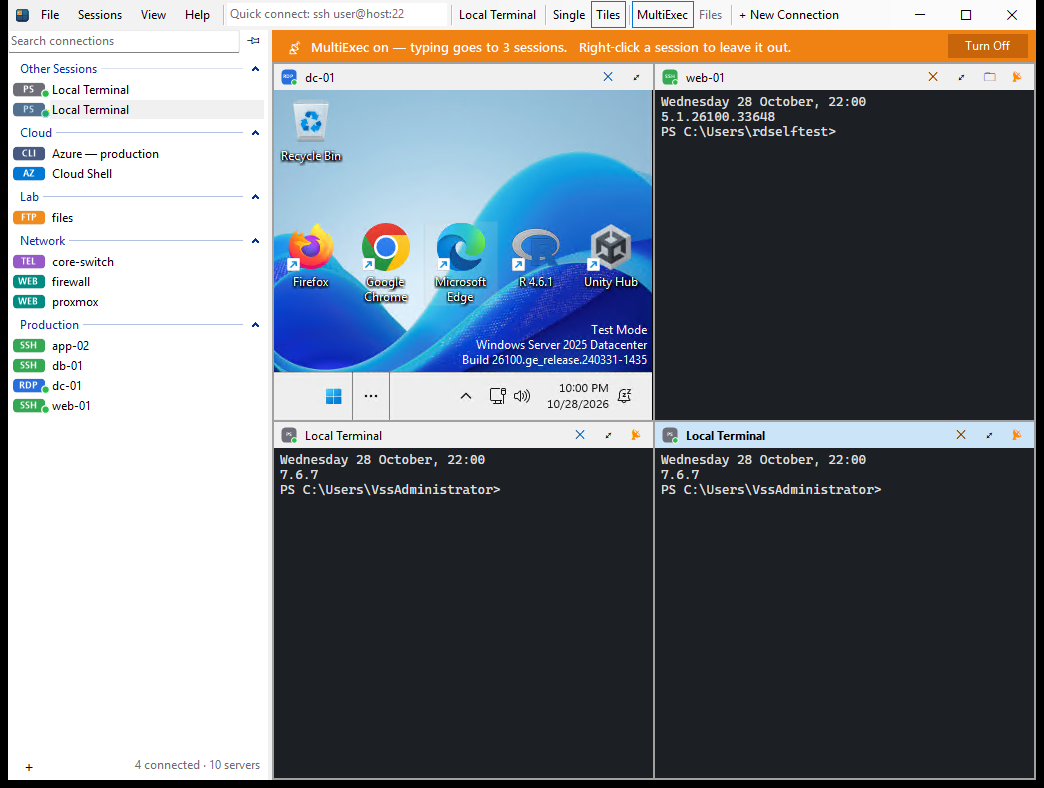Open the notification bell in dc-01 taskbar
This screenshot has width=1044, height=788.
pos(625,397)
